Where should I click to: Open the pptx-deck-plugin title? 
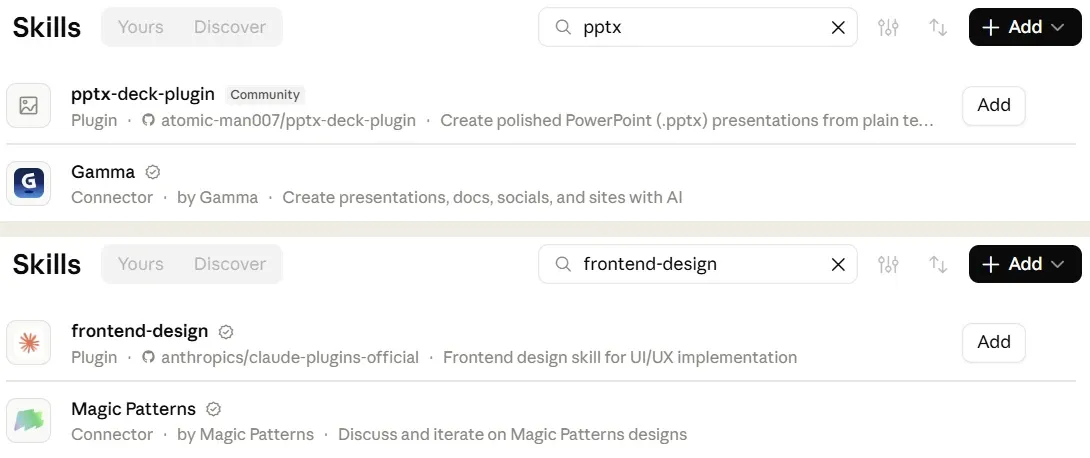[143, 94]
